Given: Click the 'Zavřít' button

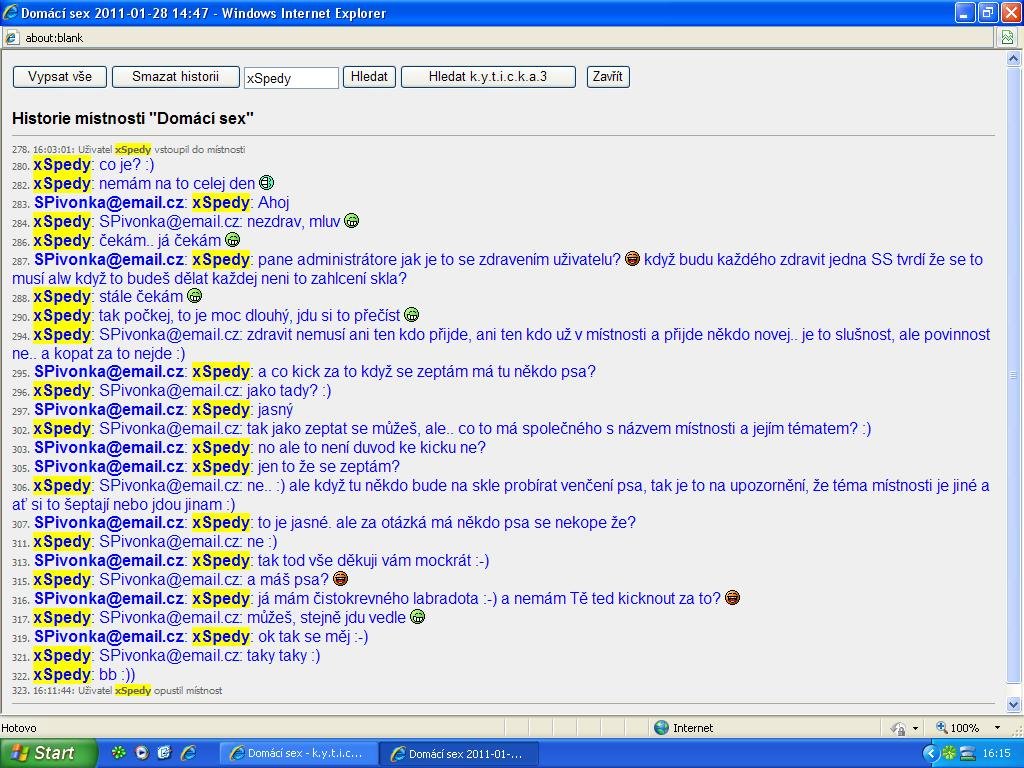Looking at the screenshot, I should click(x=607, y=77).
